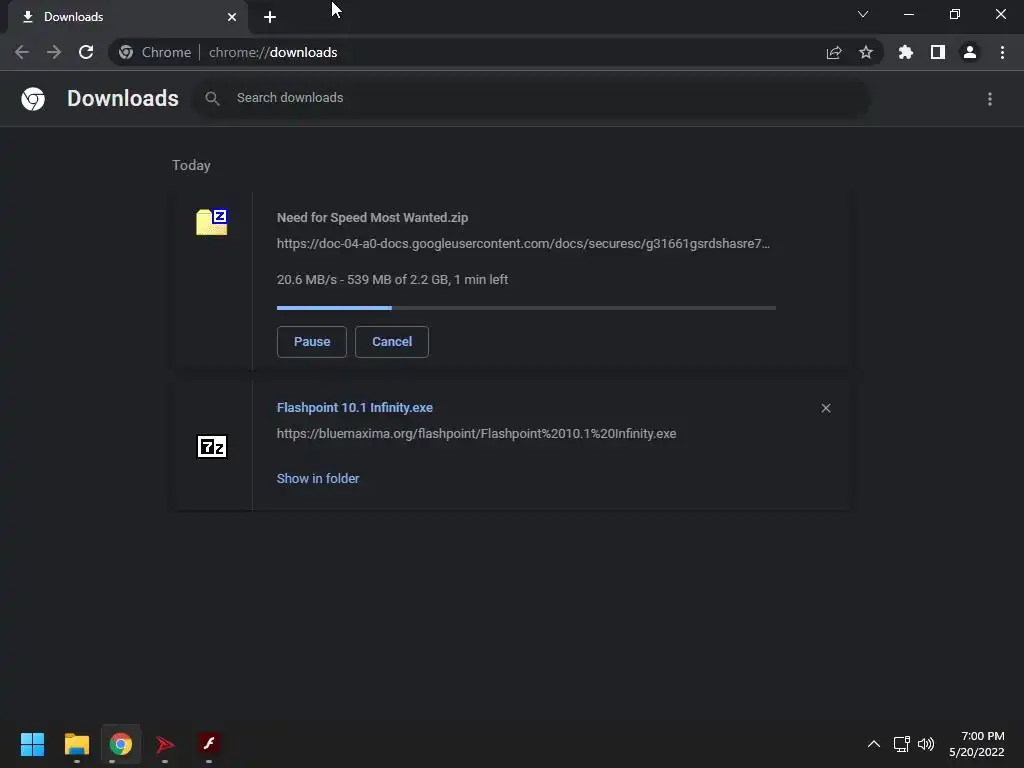Click the download speed status text
Image resolution: width=1024 pixels, height=768 pixels.
(x=392, y=280)
